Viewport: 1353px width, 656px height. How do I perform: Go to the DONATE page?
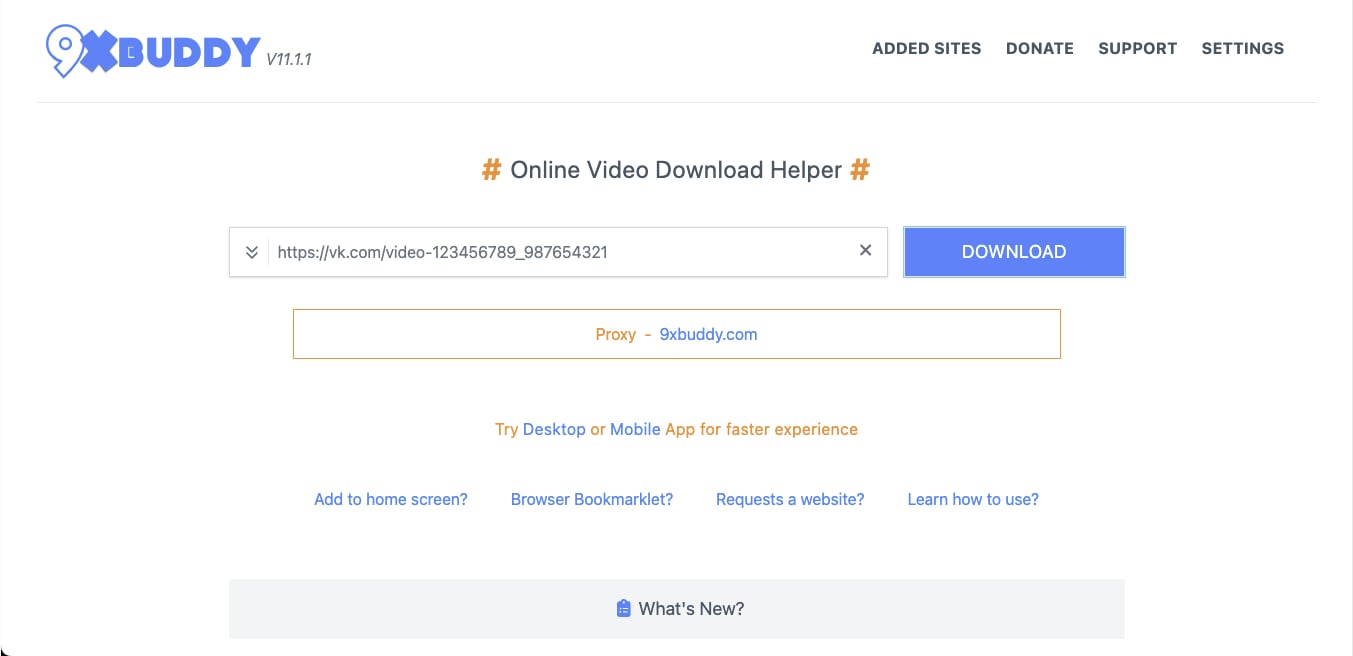point(1040,48)
